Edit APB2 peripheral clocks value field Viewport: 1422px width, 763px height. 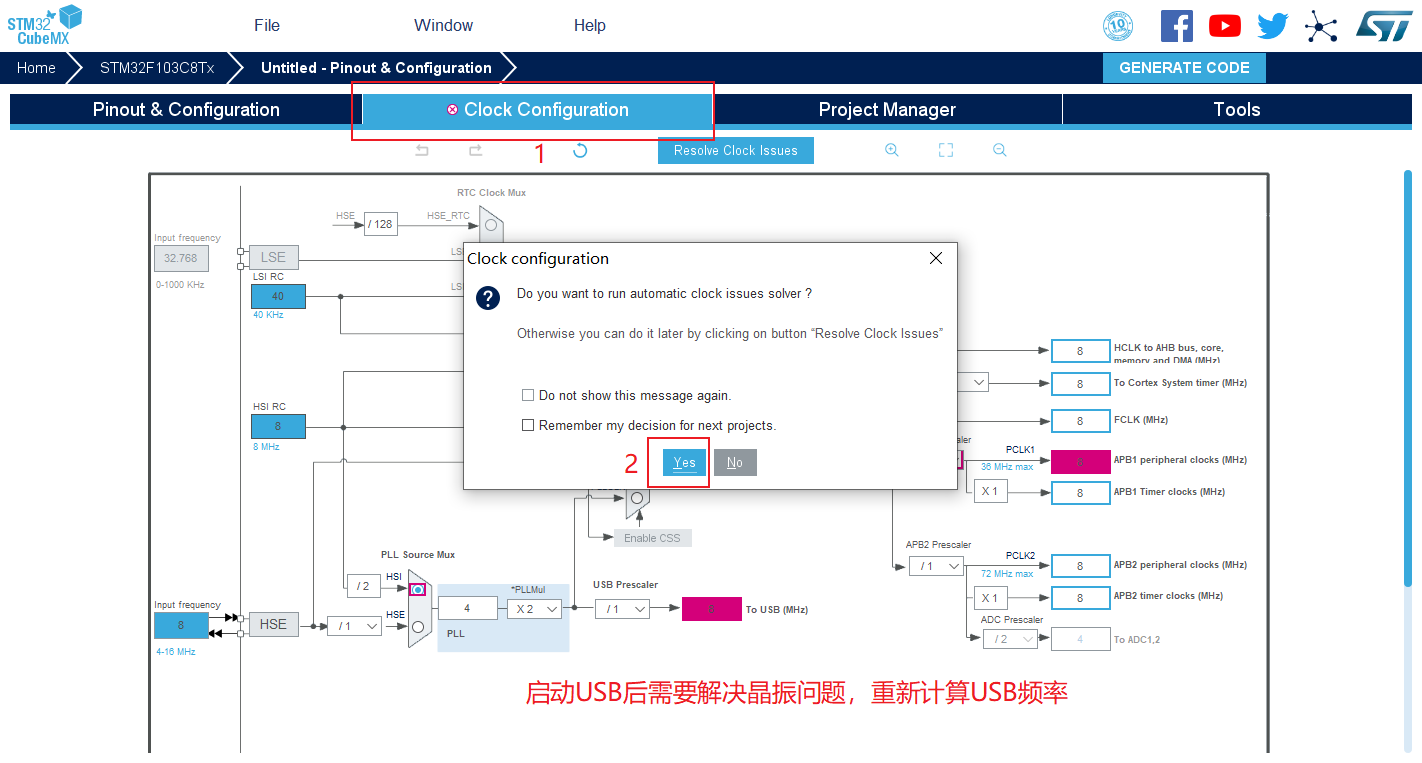pos(1080,566)
